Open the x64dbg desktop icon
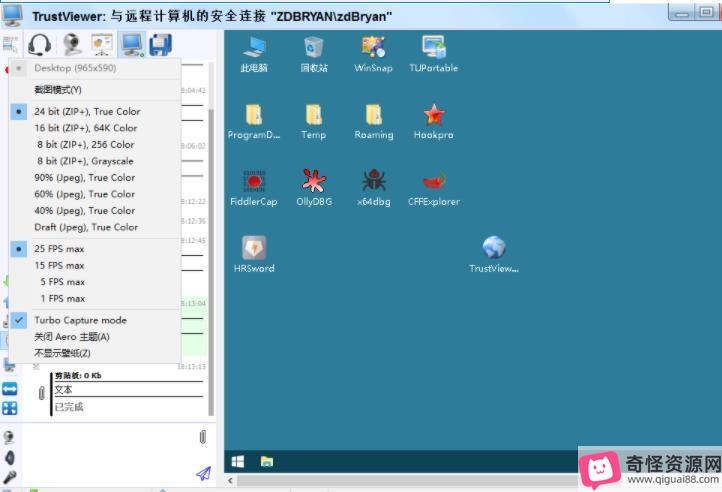Viewport: 722px width, 492px height. 373,183
